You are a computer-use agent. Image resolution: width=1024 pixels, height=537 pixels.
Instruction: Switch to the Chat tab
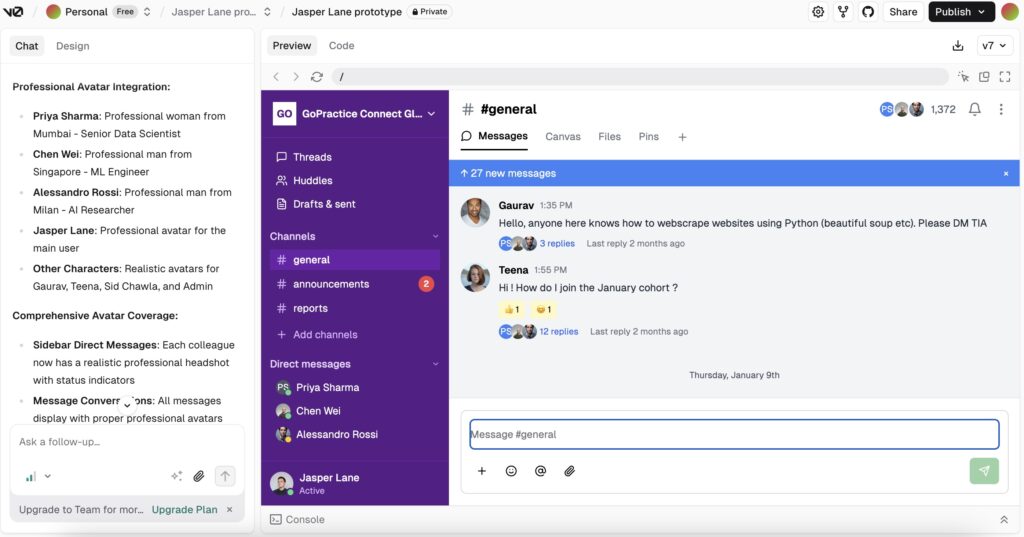(x=27, y=46)
